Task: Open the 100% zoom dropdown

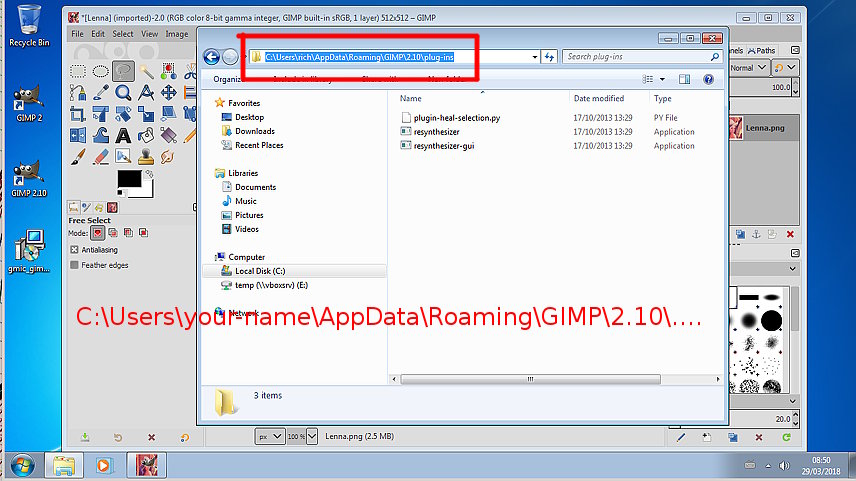Action: 312,436
